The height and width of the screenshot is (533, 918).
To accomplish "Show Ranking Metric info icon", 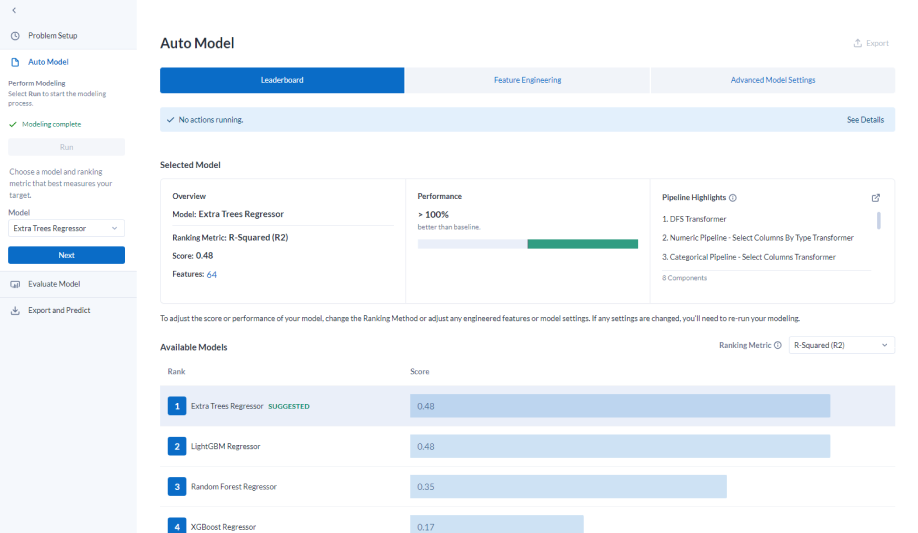I will coord(777,346).
